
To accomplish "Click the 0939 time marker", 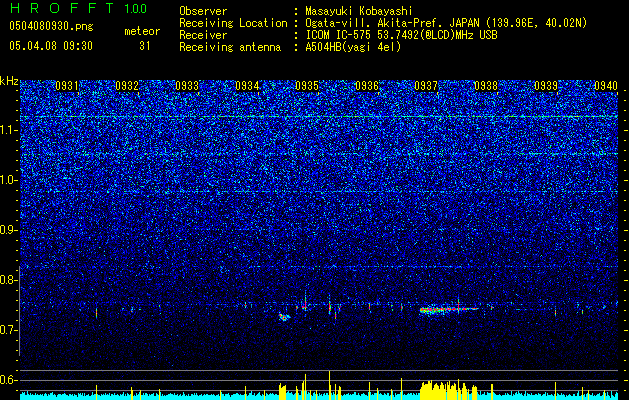I will (x=546, y=86).
